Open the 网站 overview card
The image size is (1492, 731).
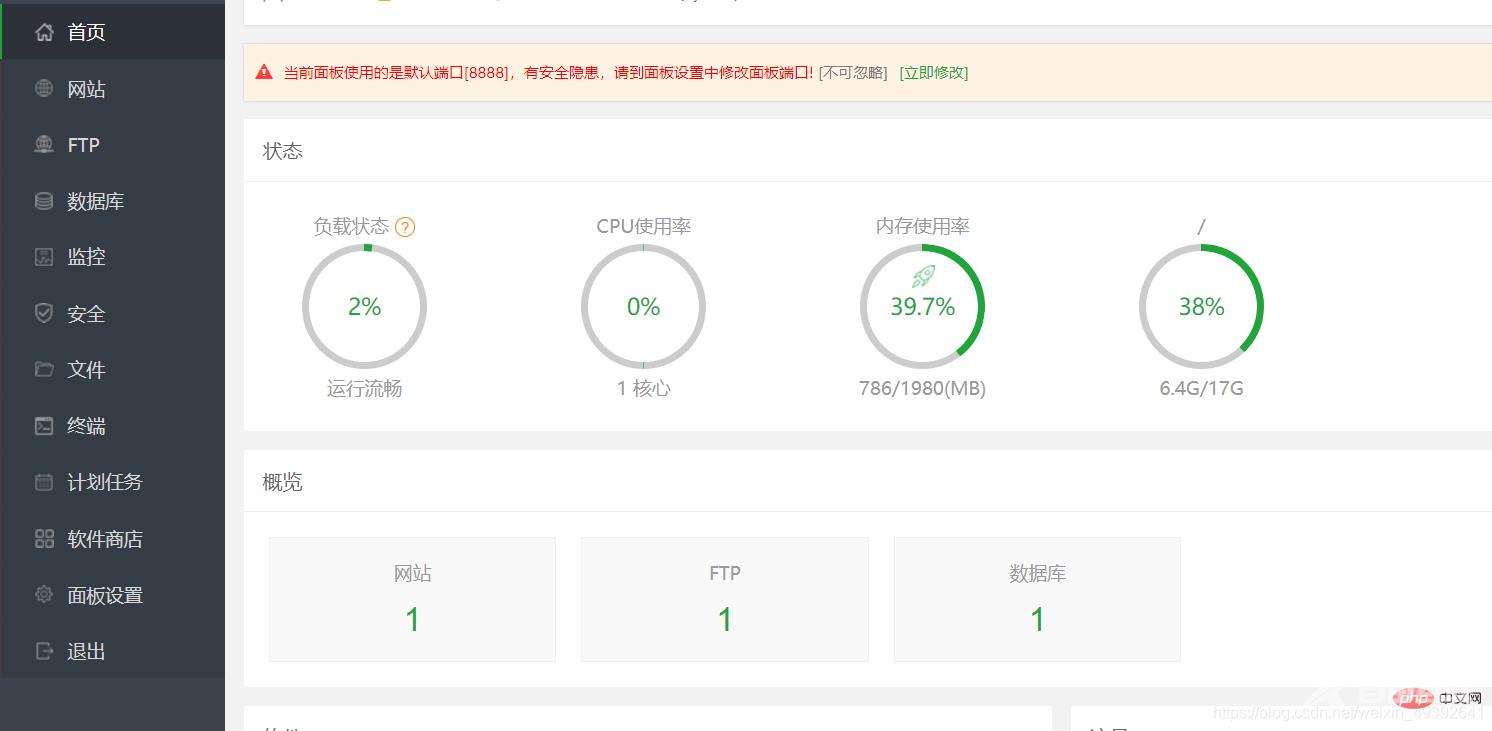[412, 599]
